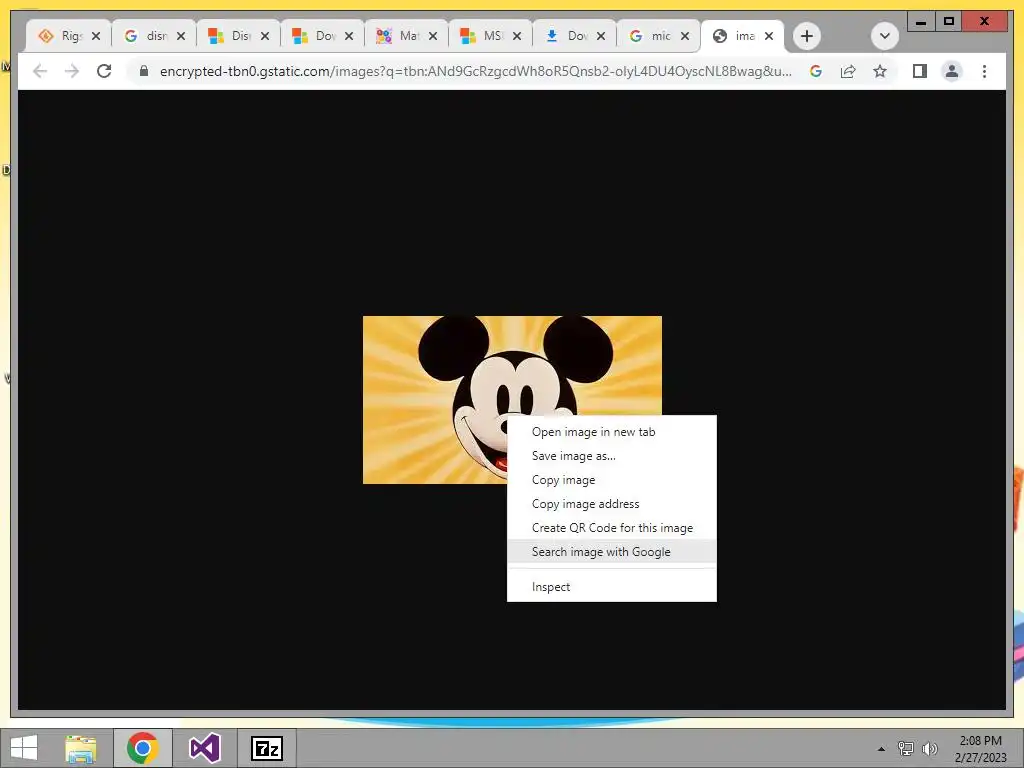Click the browser back arrow
1024x768 pixels.
click(x=40, y=71)
